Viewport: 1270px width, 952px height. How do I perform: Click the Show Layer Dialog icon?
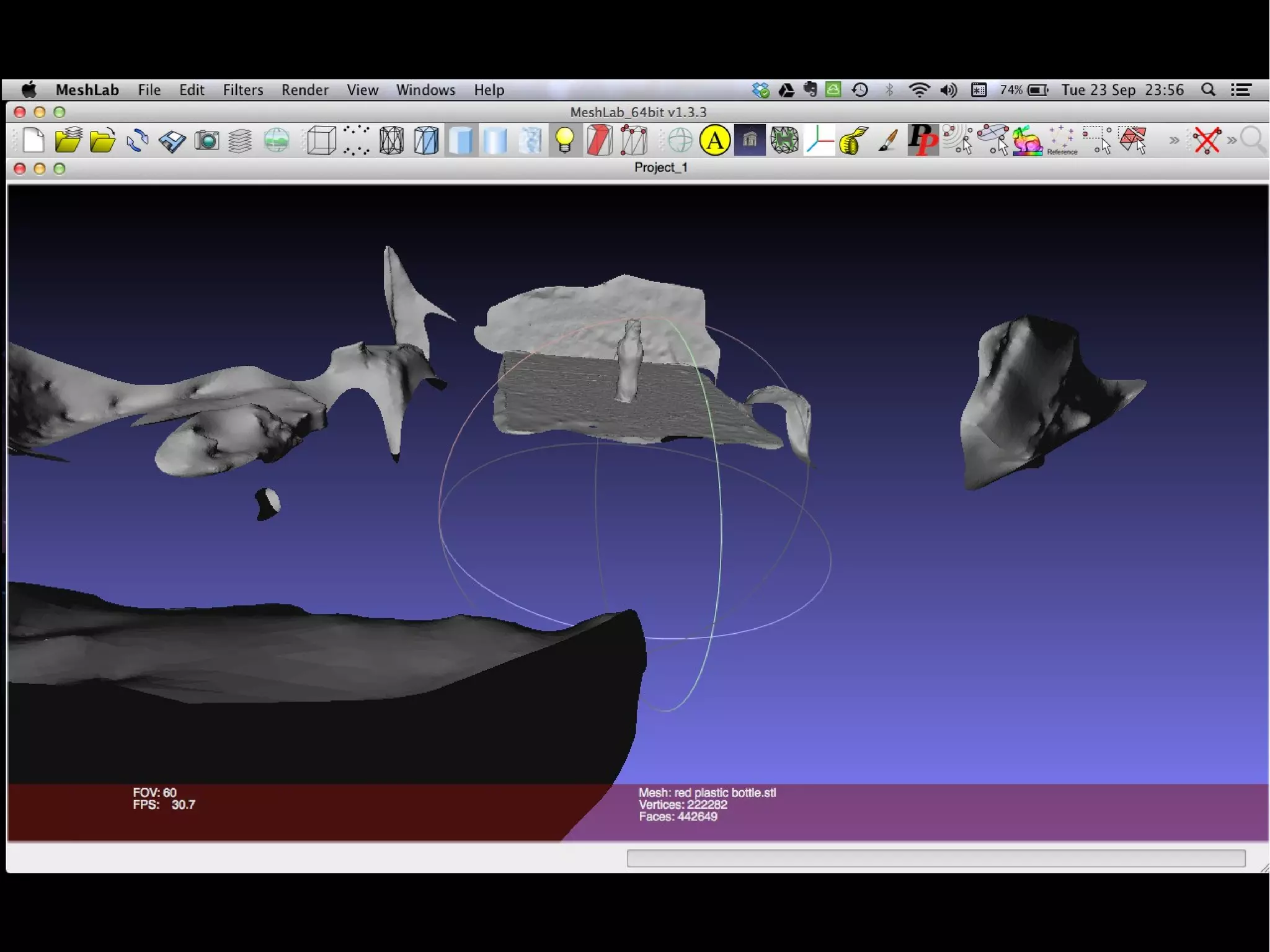240,140
